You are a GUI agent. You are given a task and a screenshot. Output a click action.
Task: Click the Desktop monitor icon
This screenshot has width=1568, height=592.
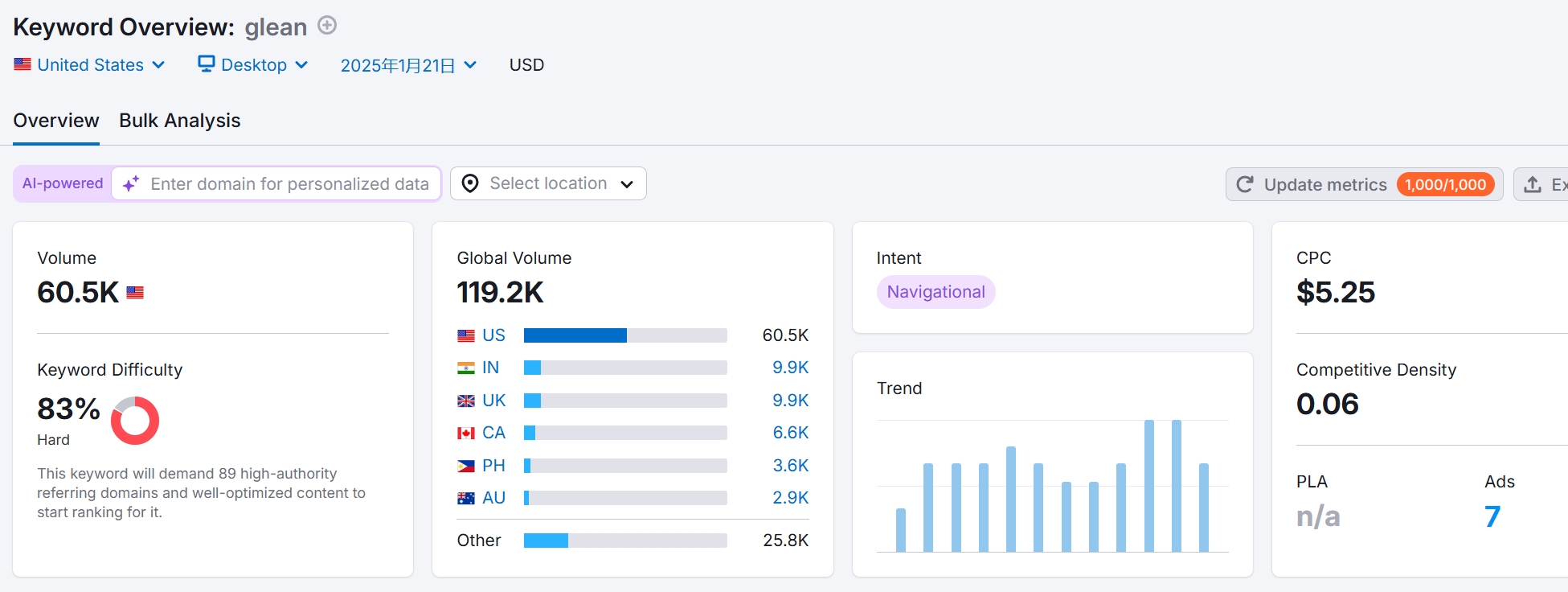pos(207,64)
